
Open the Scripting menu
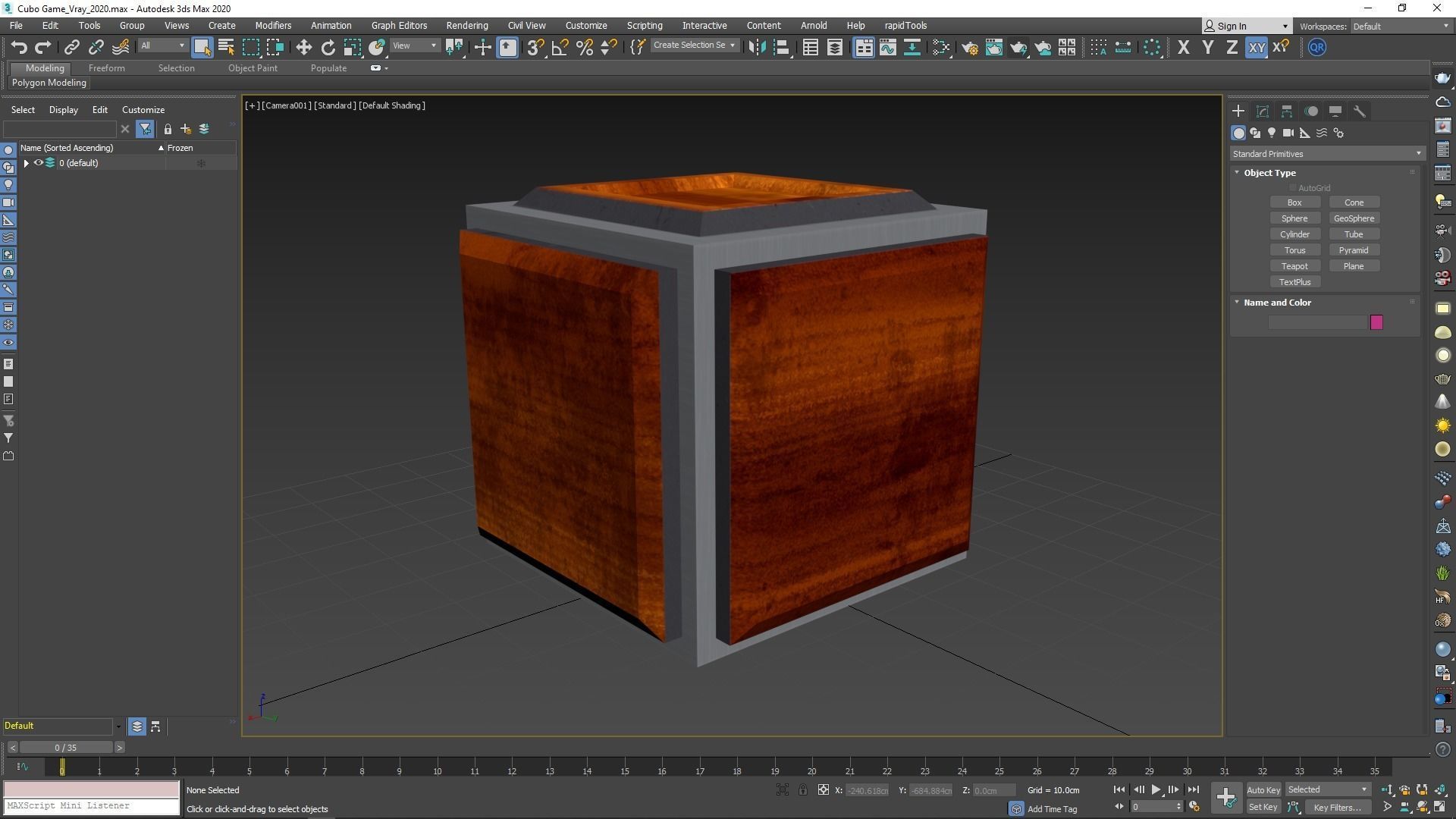point(644,26)
